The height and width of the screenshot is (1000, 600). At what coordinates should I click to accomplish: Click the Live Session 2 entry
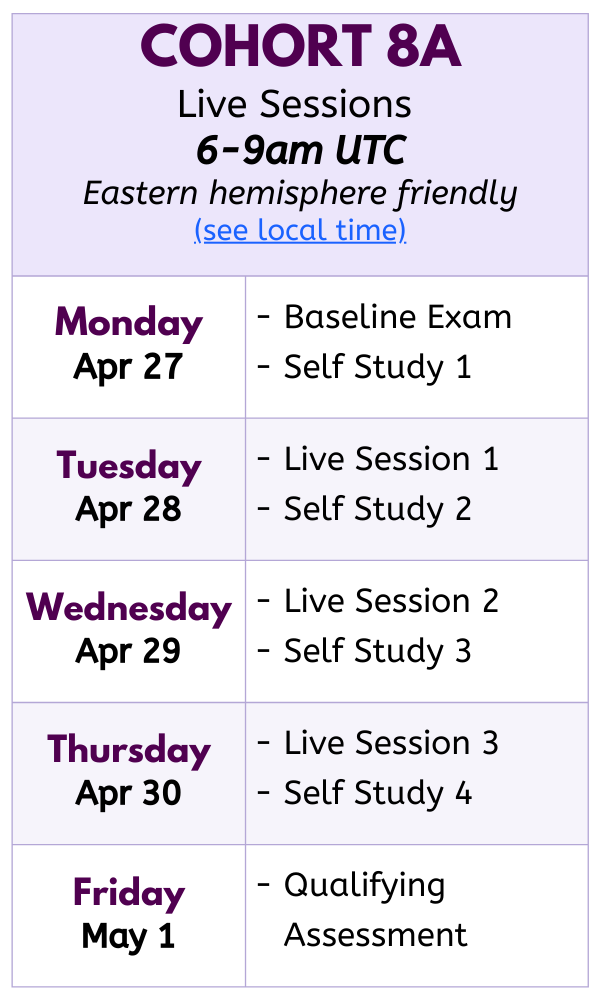pos(391,602)
